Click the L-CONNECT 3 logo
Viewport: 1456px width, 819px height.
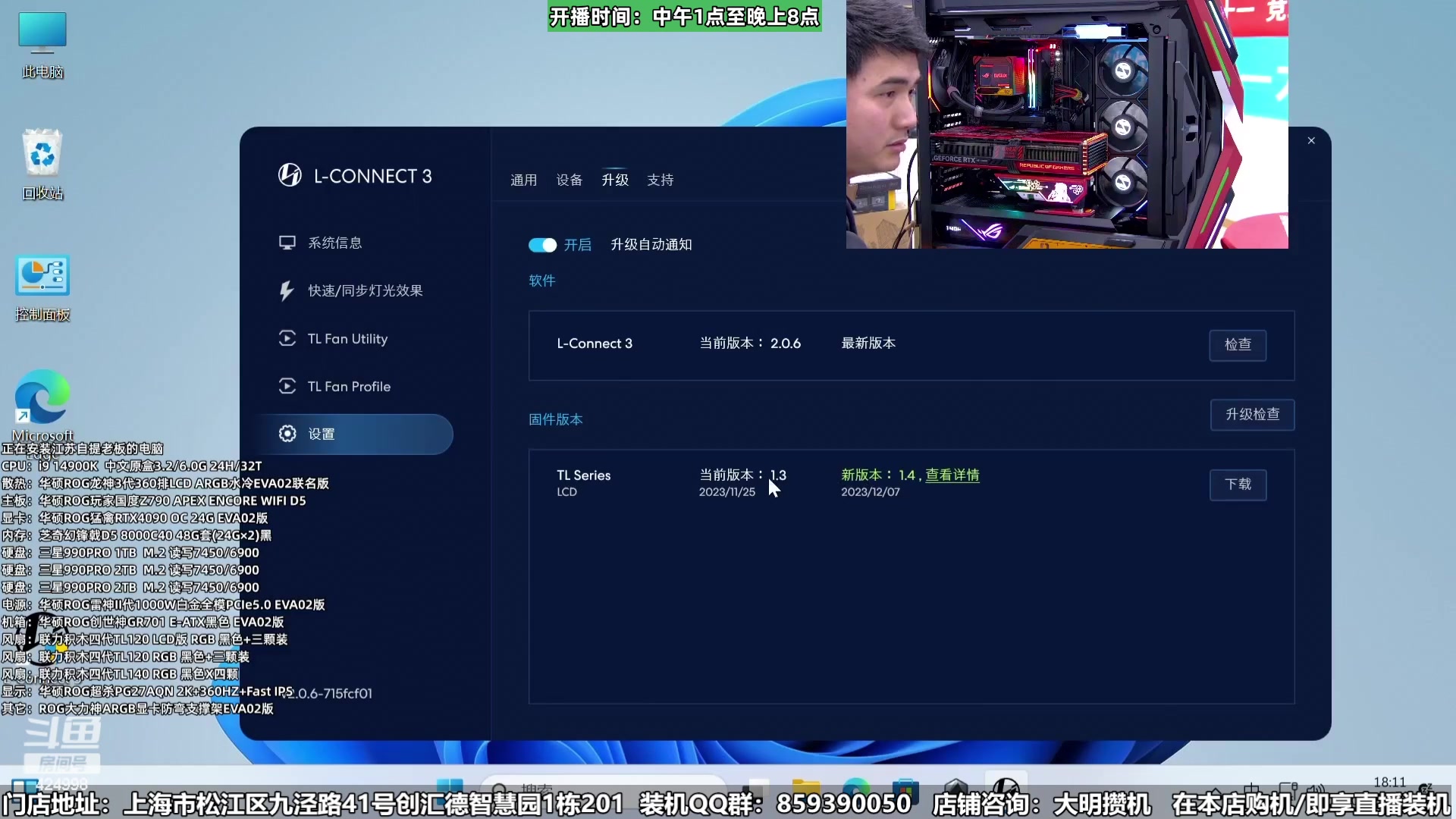[355, 175]
